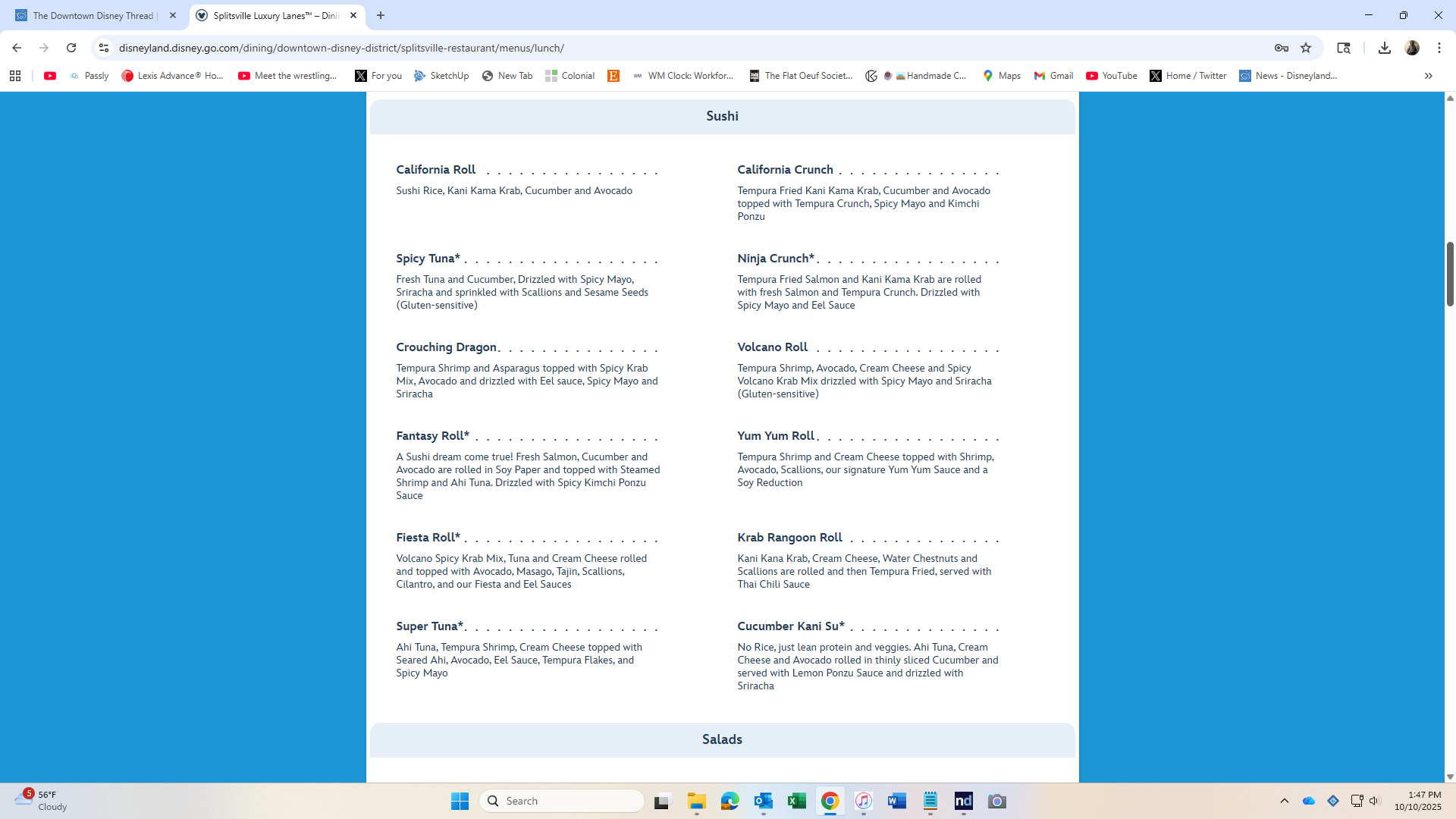Open the tab groups grid icon

[x=15, y=76]
